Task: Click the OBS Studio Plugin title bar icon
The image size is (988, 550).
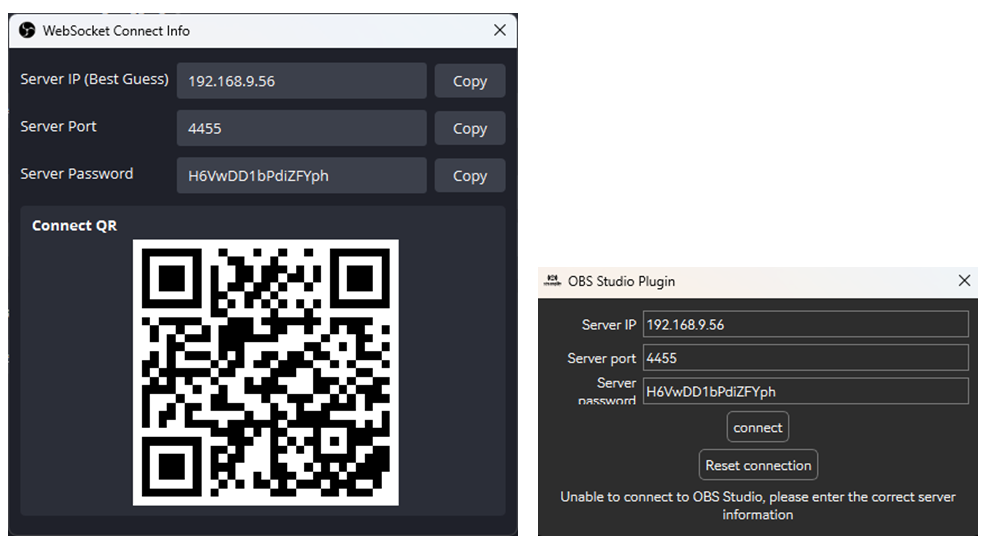Action: pos(552,280)
